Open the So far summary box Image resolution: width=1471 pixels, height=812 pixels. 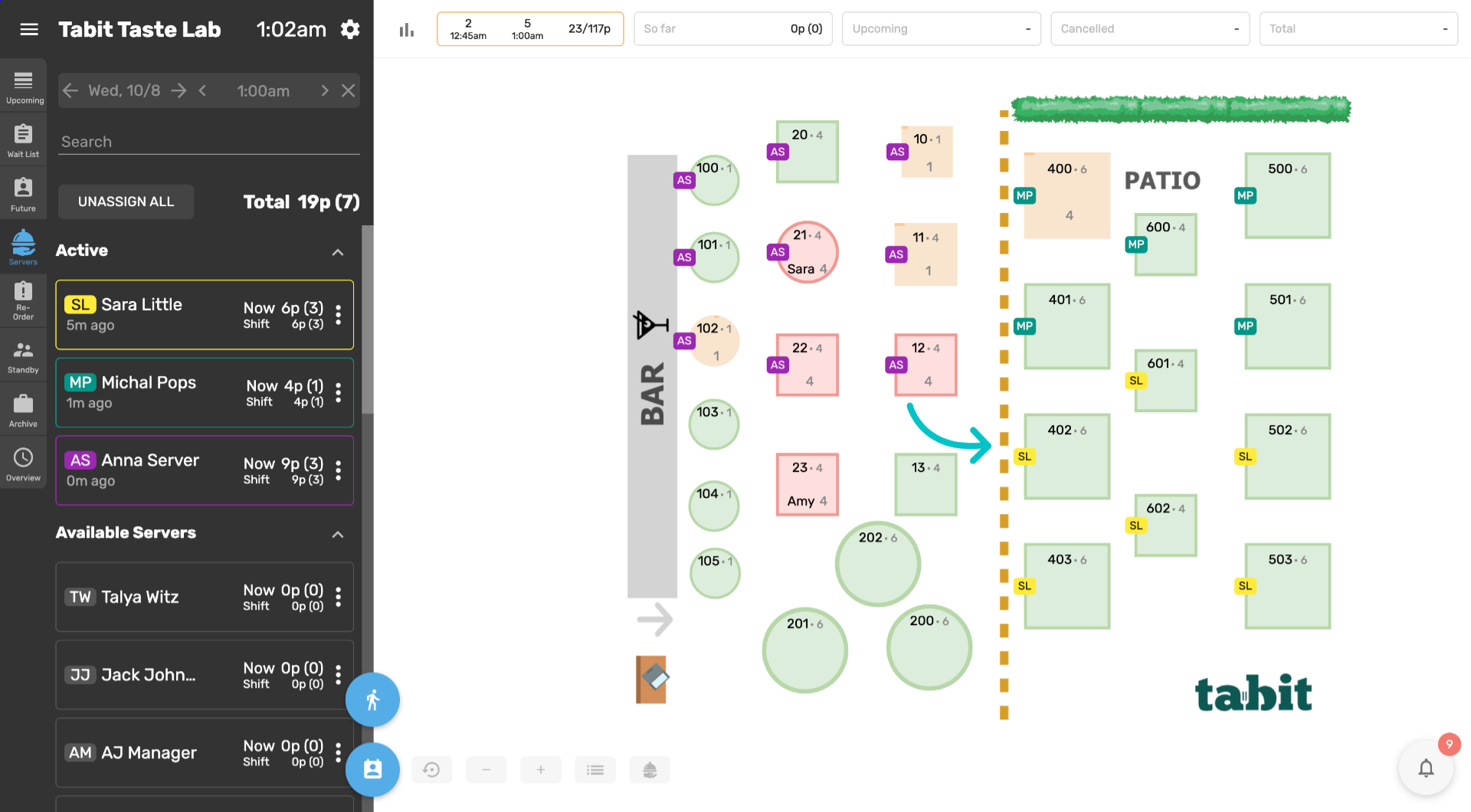[733, 29]
